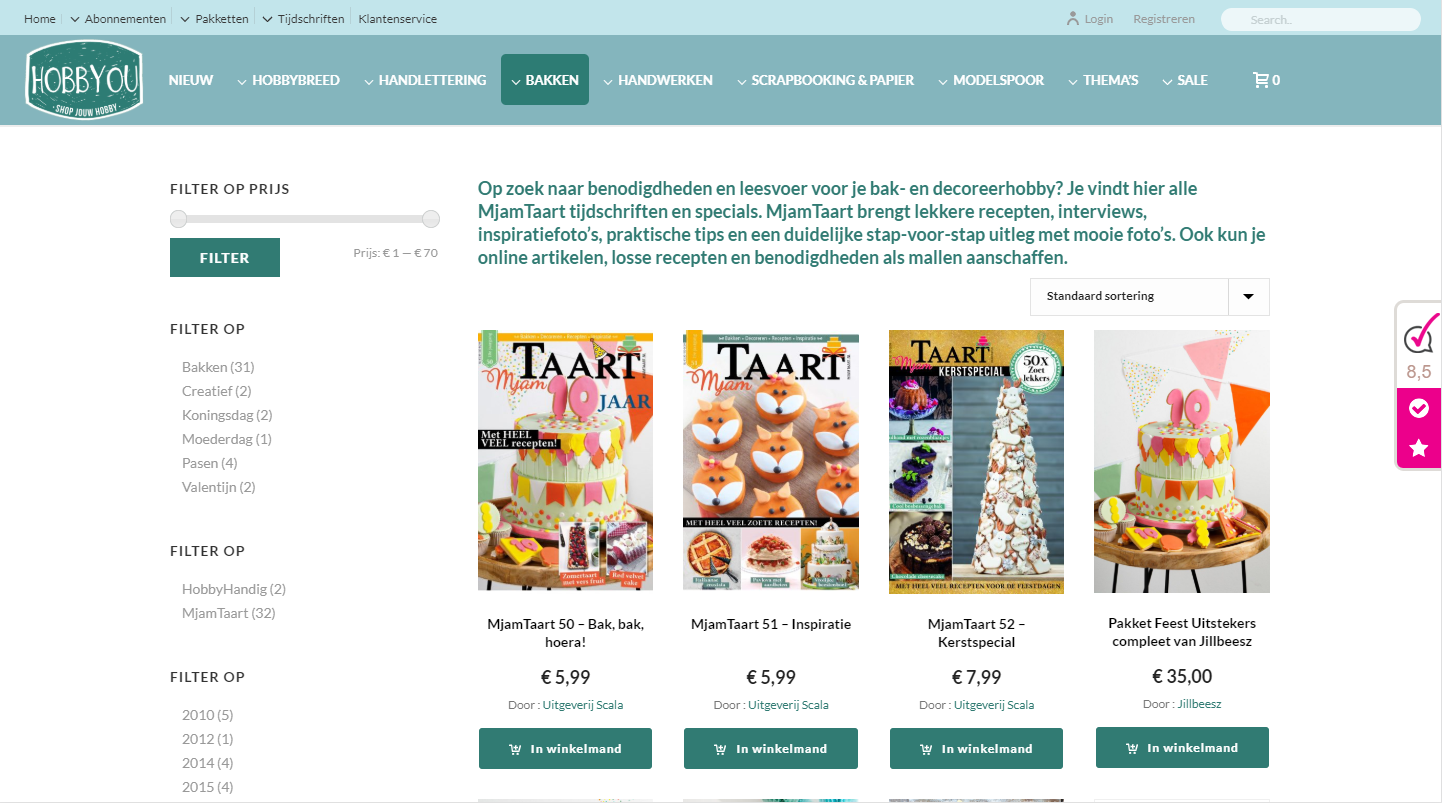Viewport: 1442px width, 803px height.
Task: Apply the price FILTER button
Action: (225, 258)
